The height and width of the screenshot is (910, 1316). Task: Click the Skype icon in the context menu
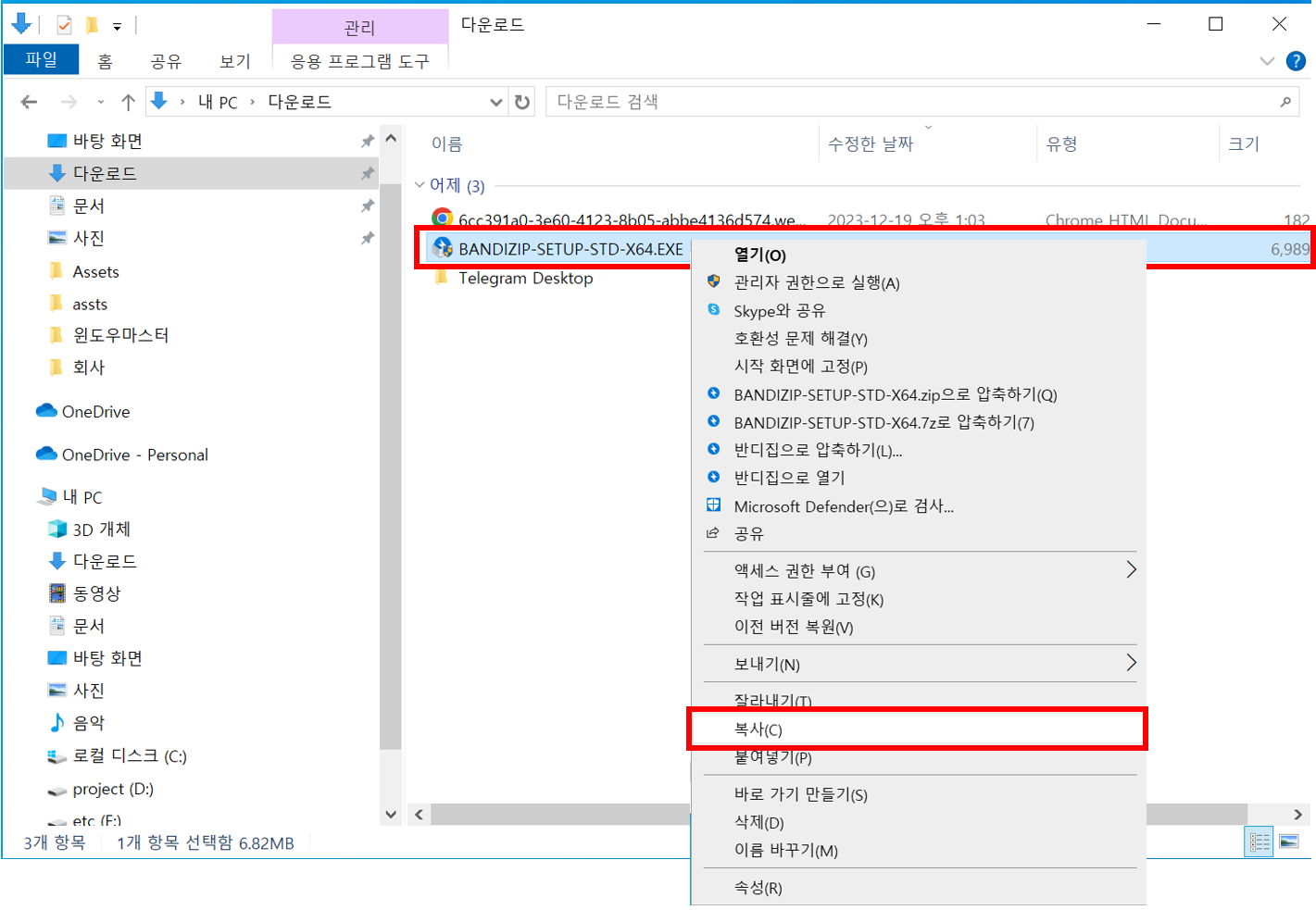point(713,309)
